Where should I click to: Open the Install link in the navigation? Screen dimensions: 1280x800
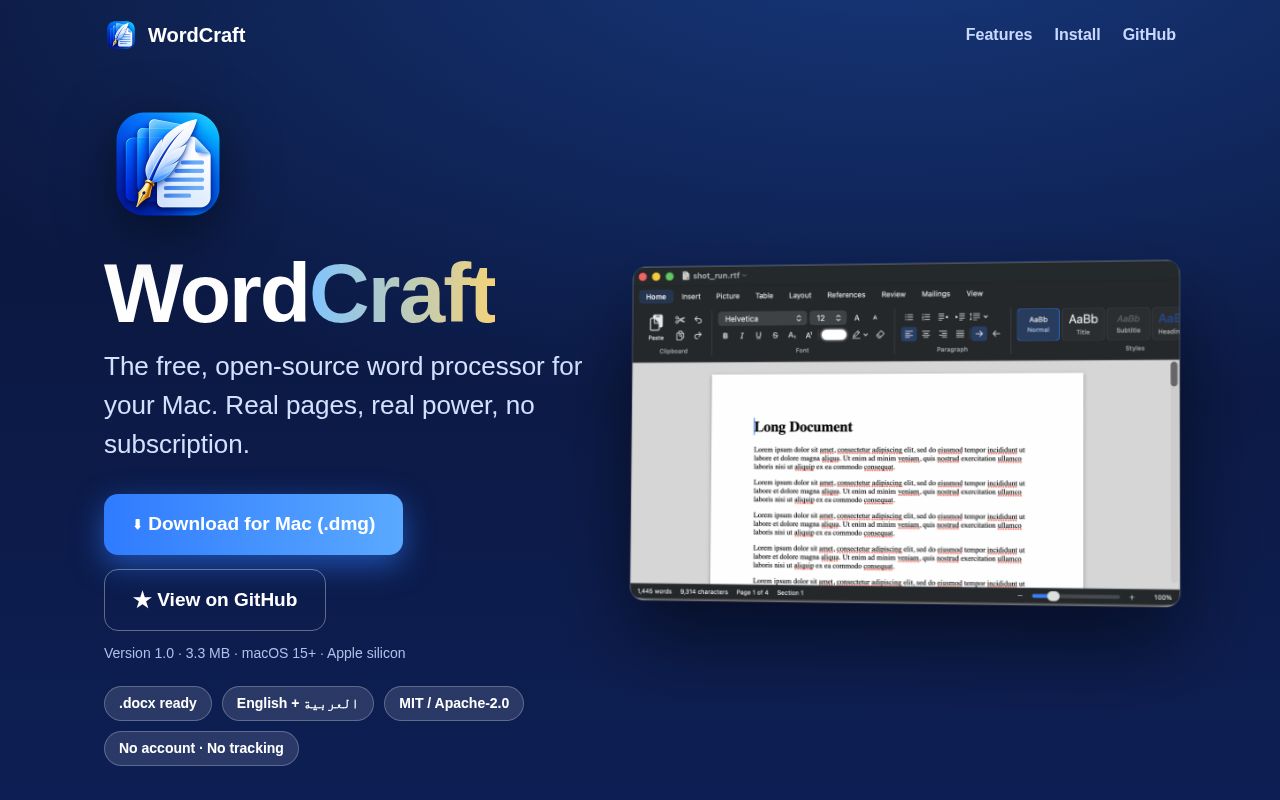(1077, 34)
